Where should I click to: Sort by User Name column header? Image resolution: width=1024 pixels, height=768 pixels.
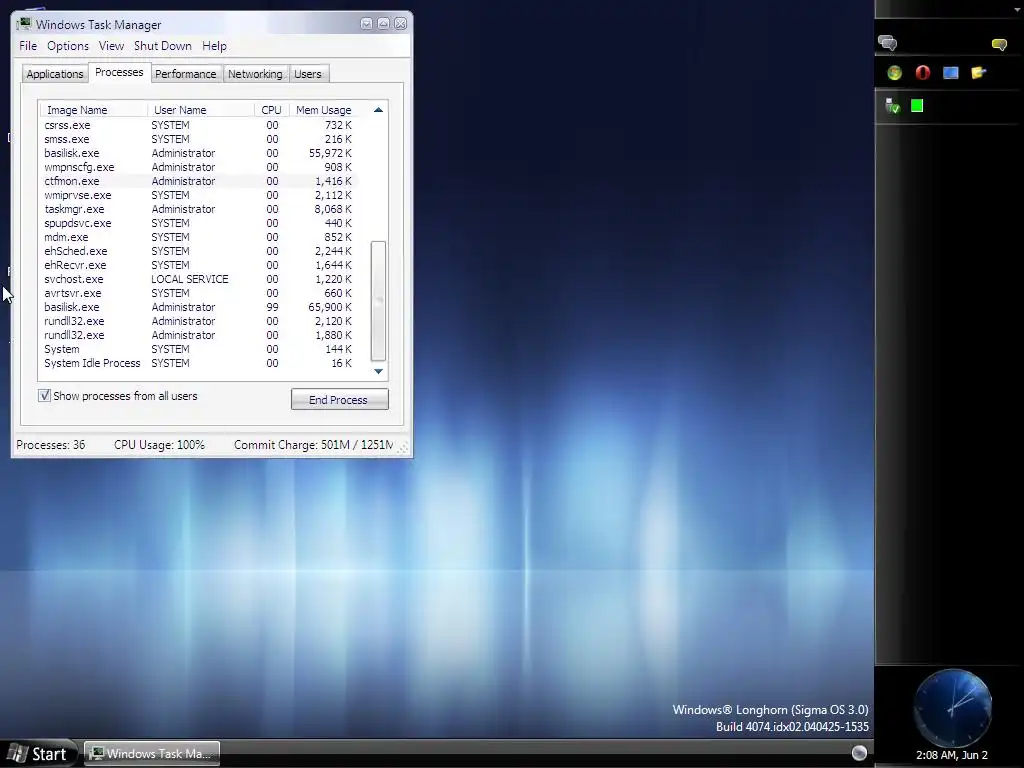(200, 110)
